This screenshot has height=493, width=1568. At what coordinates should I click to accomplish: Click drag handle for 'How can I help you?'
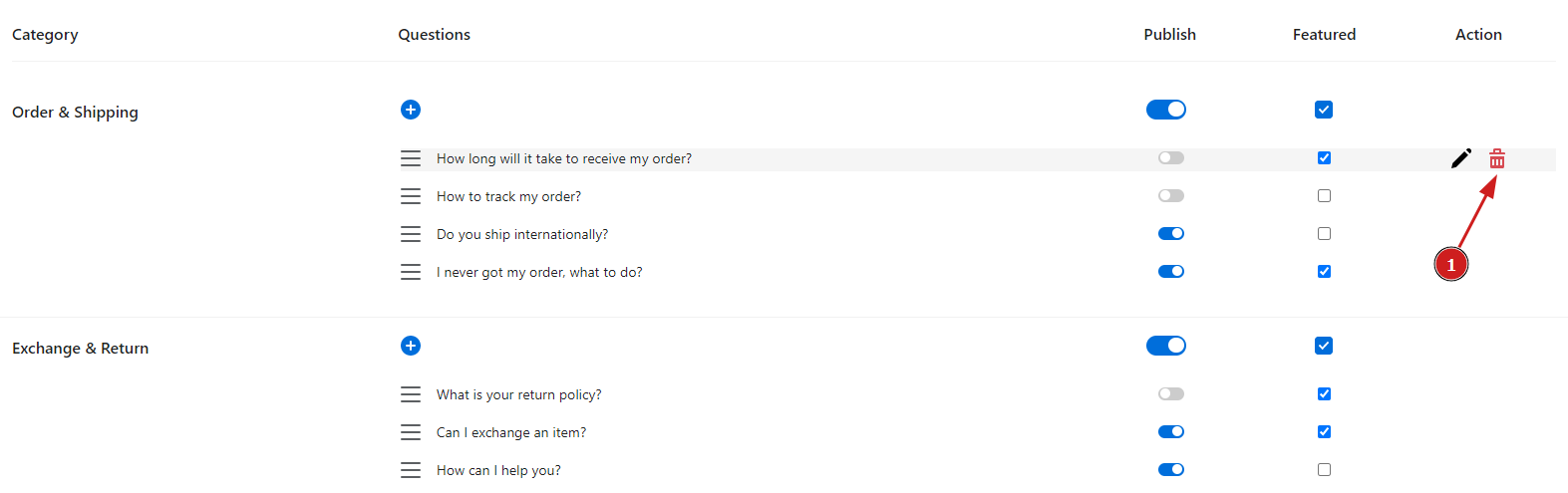[411, 470]
